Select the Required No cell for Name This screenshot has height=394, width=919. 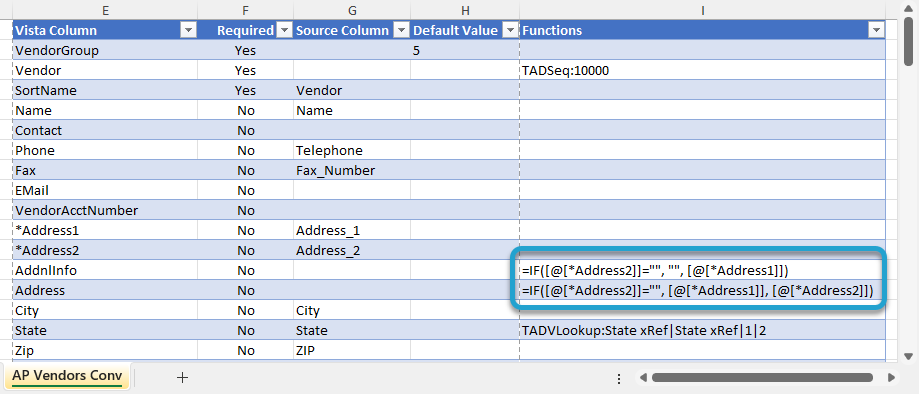click(x=246, y=110)
